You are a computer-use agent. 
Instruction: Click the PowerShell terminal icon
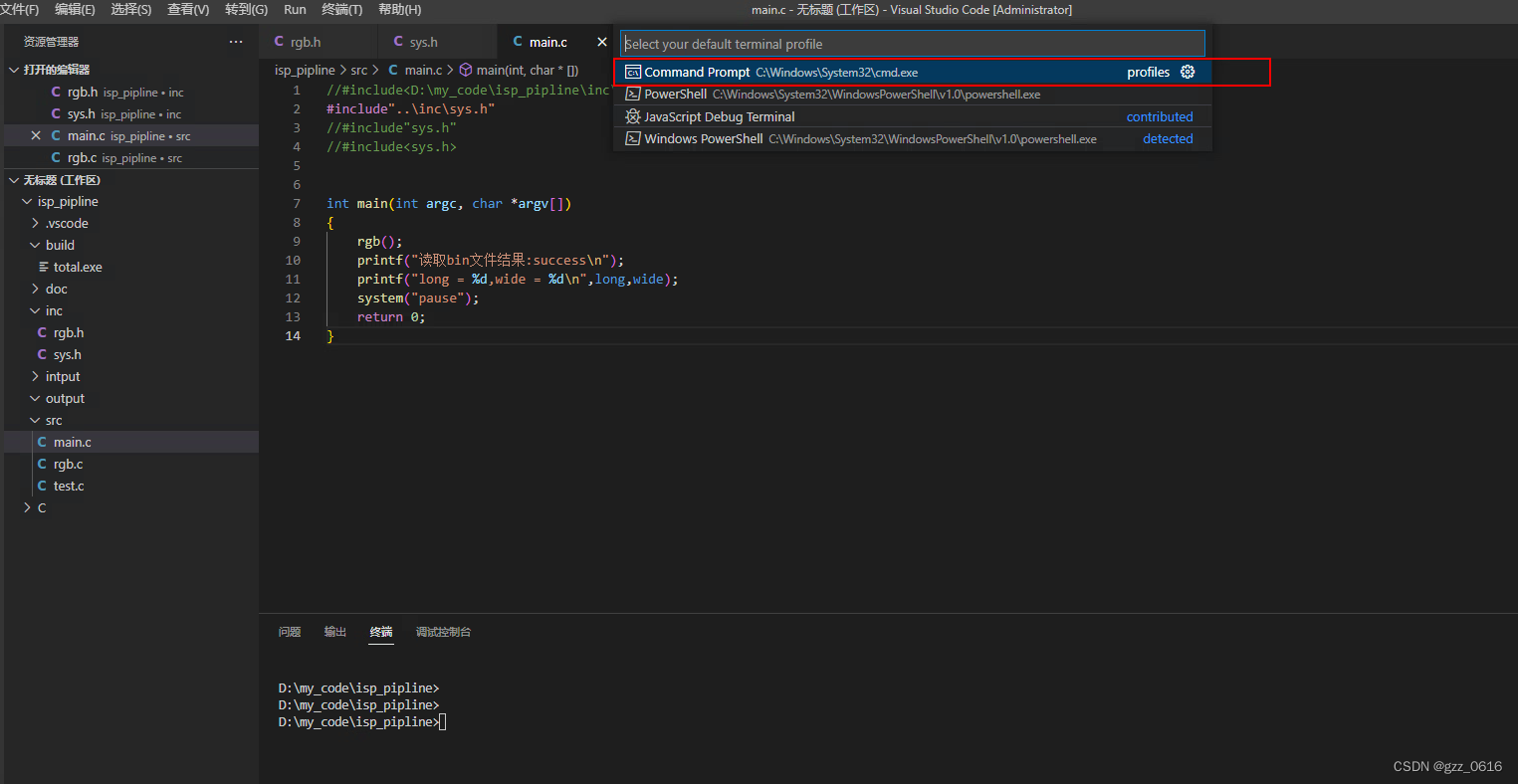633,94
